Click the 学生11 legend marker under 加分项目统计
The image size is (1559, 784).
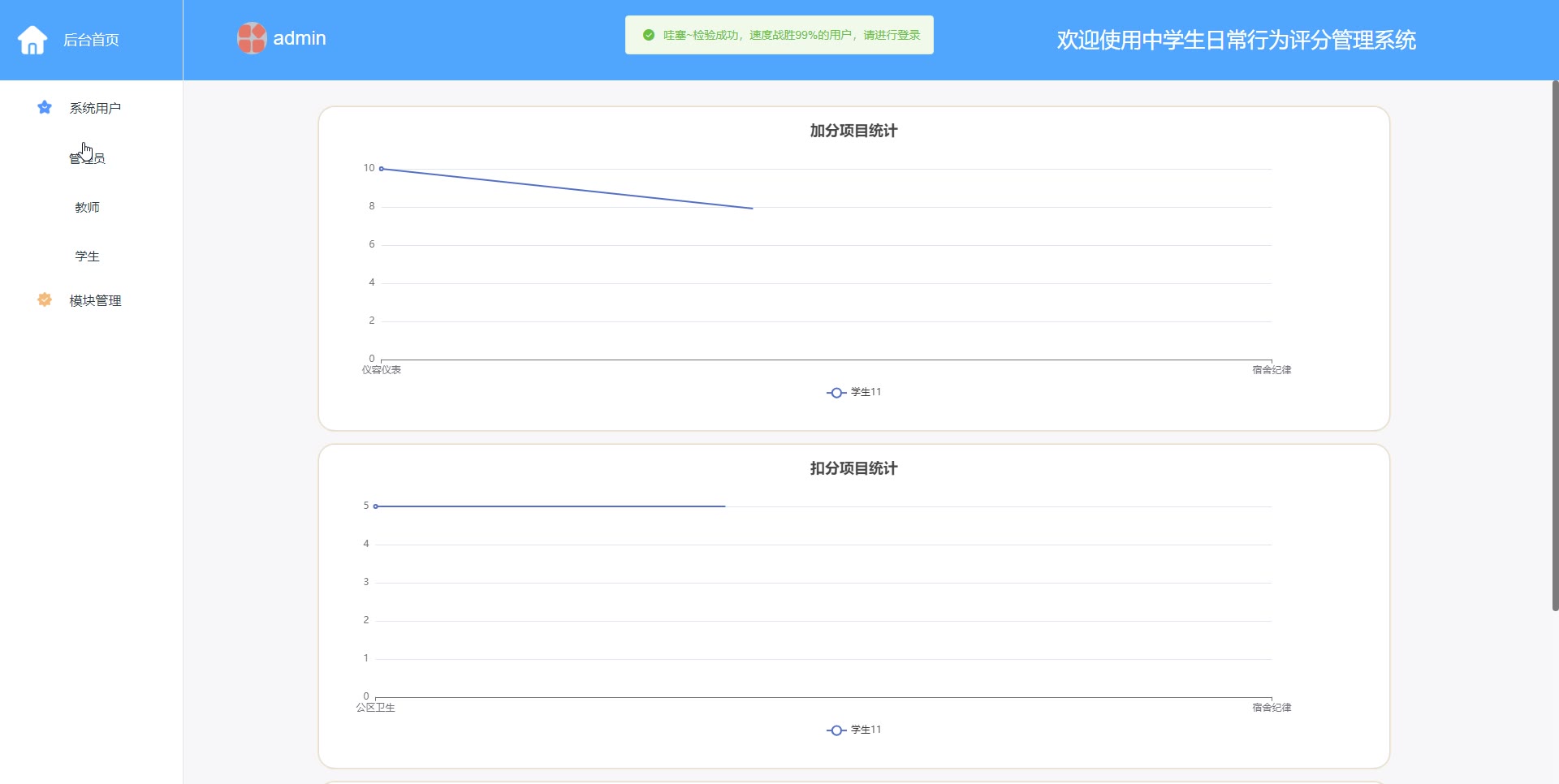click(836, 393)
